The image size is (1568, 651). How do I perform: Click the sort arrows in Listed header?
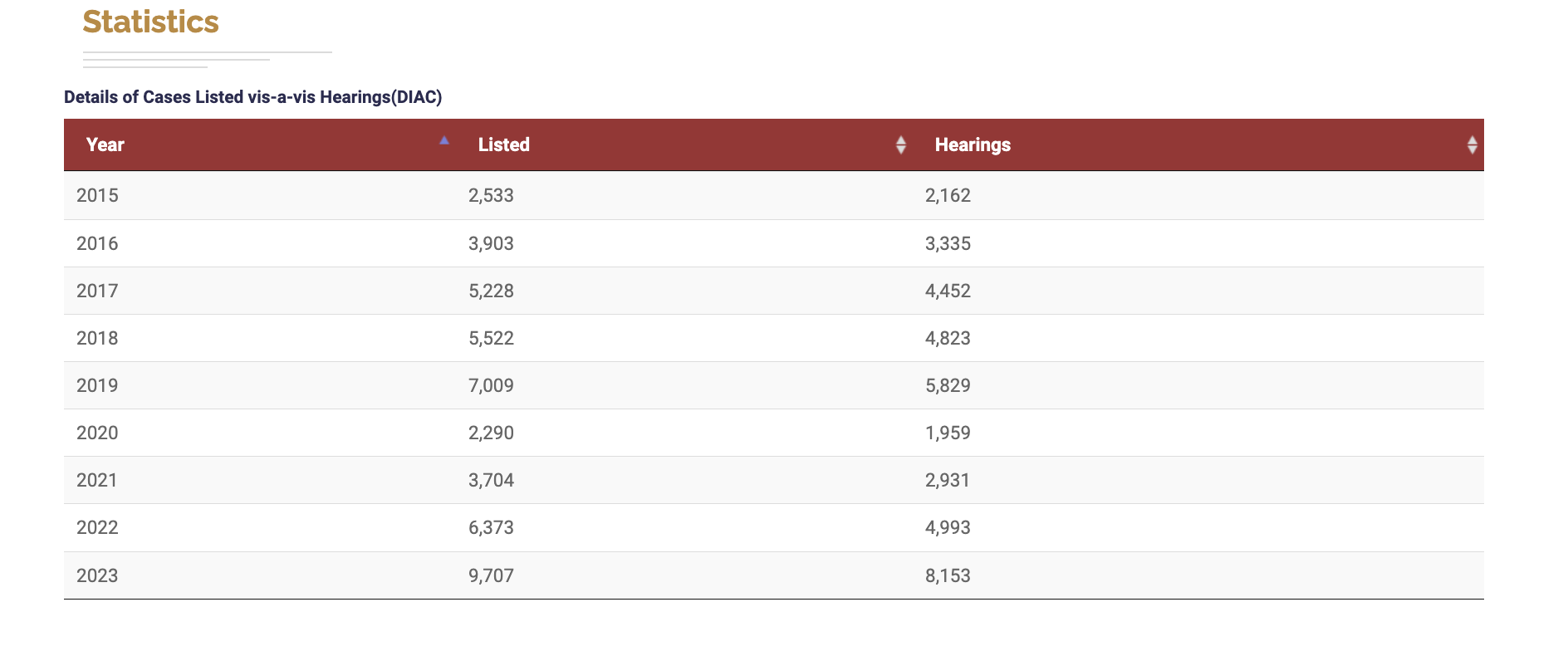(900, 145)
